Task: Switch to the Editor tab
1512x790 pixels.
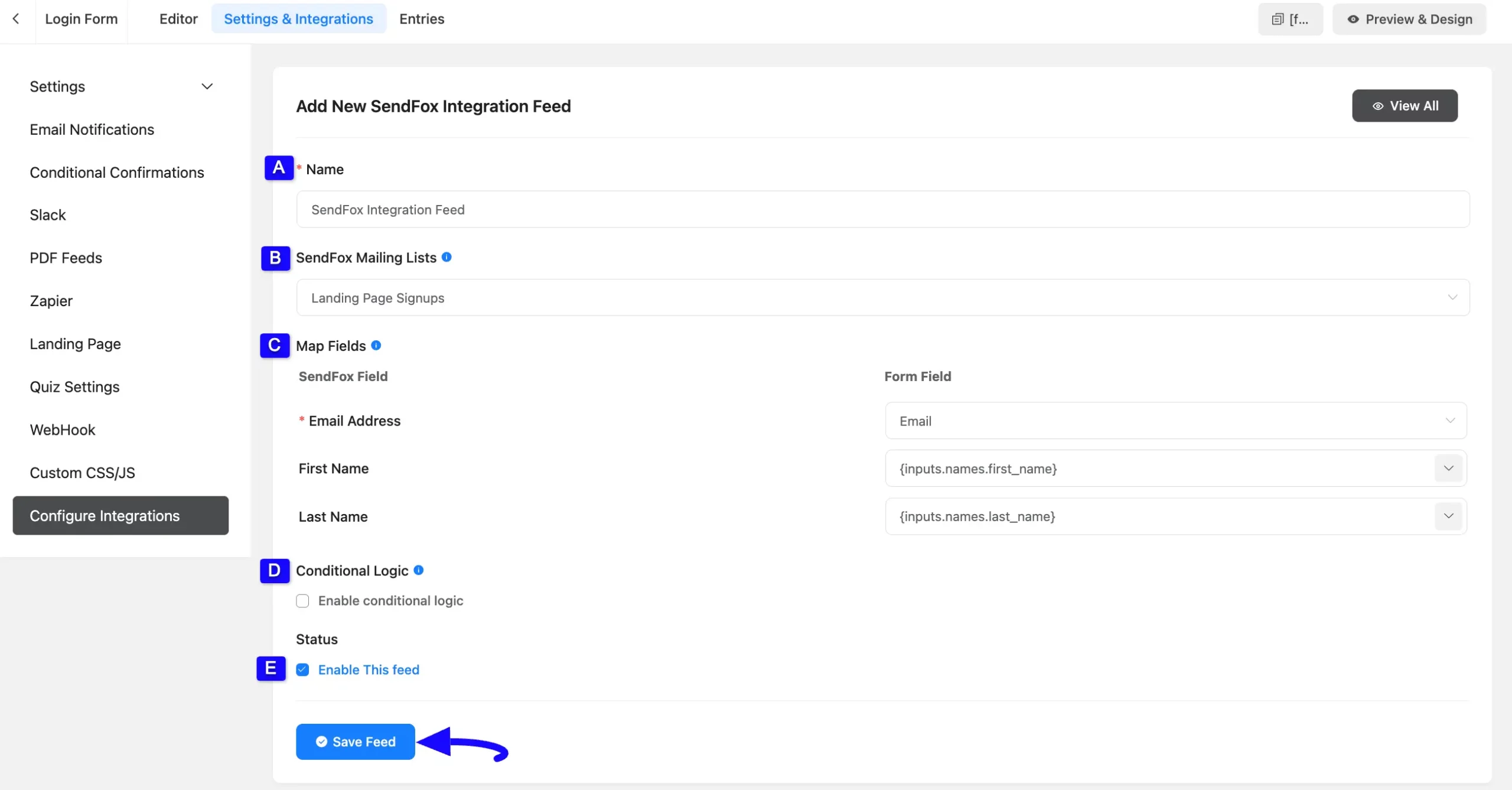Action: coord(178,19)
